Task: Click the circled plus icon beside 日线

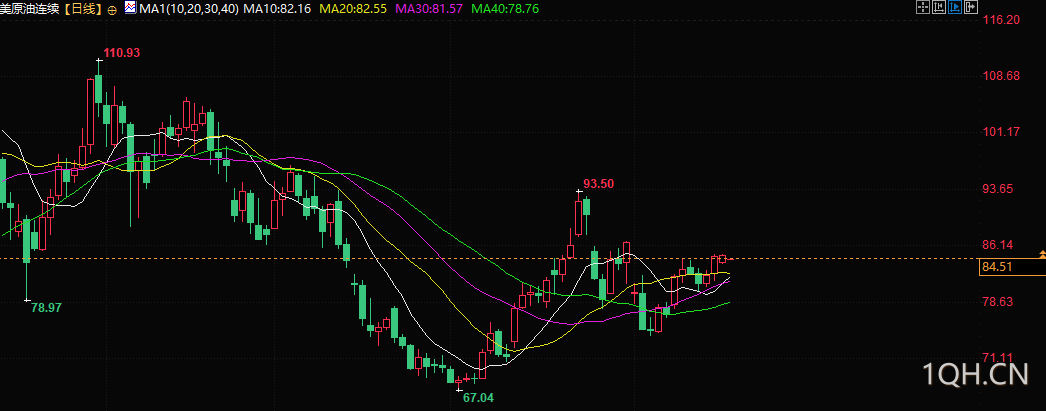Action: [111, 9]
